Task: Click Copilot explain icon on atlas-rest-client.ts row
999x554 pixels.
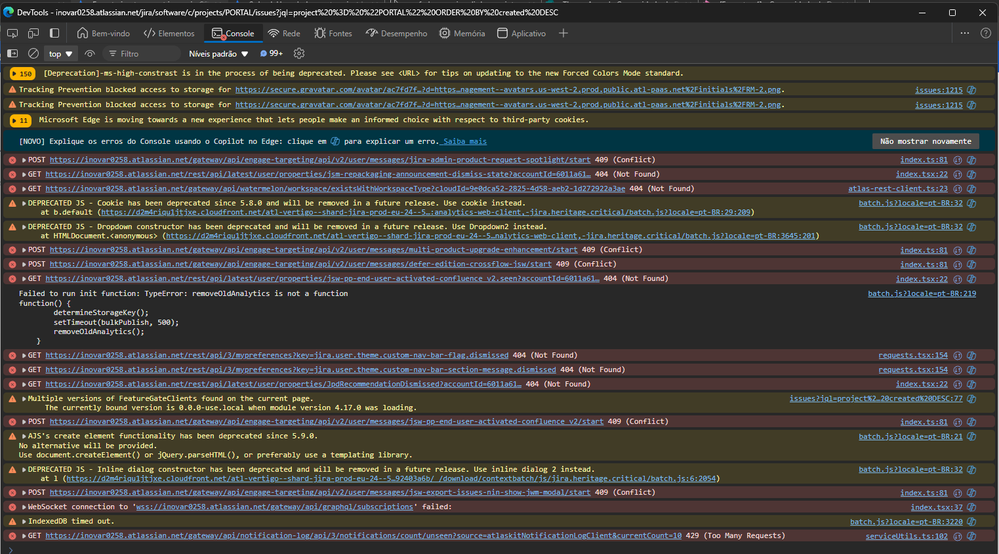Action: click(x=972, y=188)
